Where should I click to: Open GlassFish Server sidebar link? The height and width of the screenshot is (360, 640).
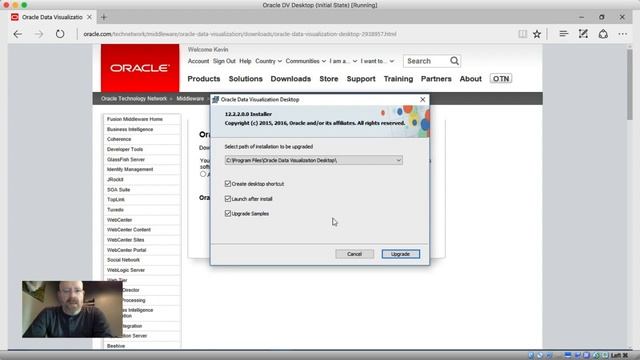(x=126, y=160)
